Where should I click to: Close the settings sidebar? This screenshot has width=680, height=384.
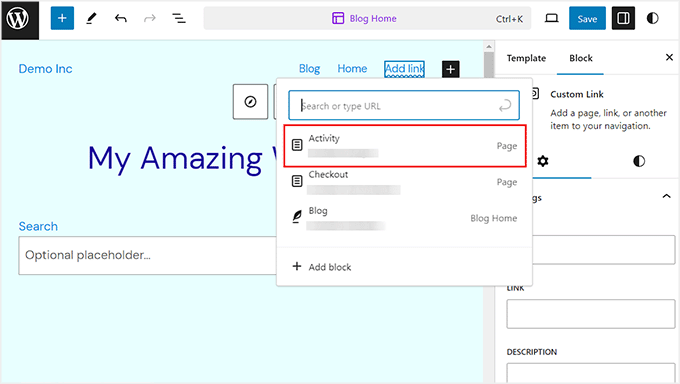click(669, 57)
